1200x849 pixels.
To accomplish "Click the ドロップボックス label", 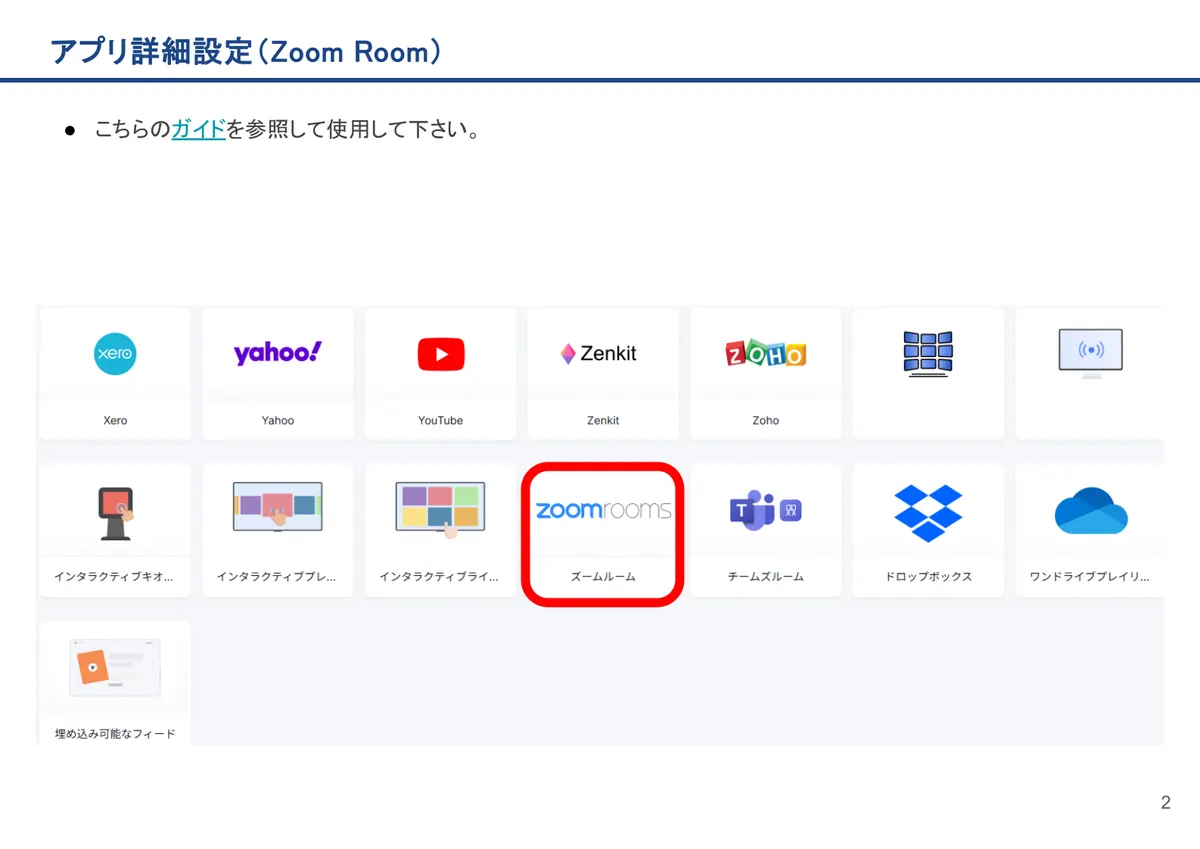I will [928, 577].
